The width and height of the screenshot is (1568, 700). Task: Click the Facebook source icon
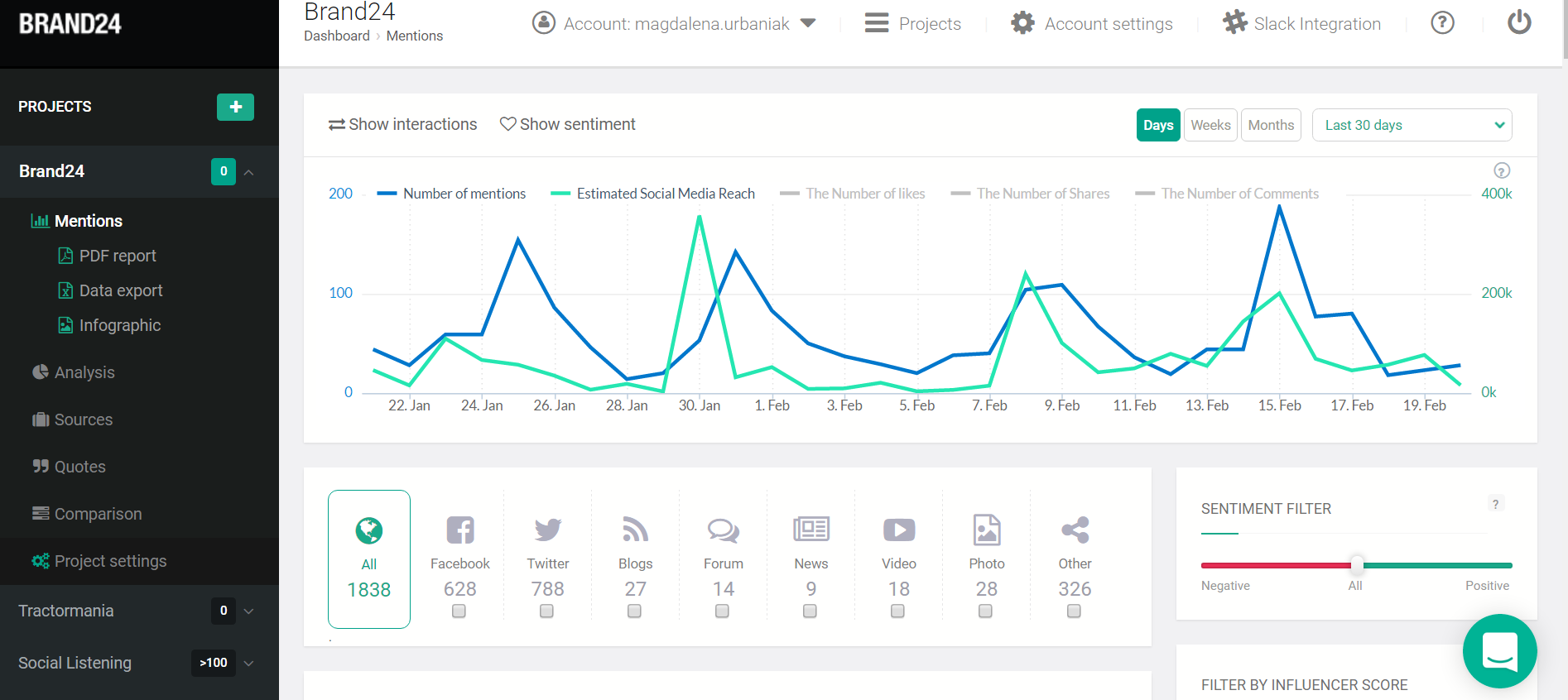coord(460,530)
